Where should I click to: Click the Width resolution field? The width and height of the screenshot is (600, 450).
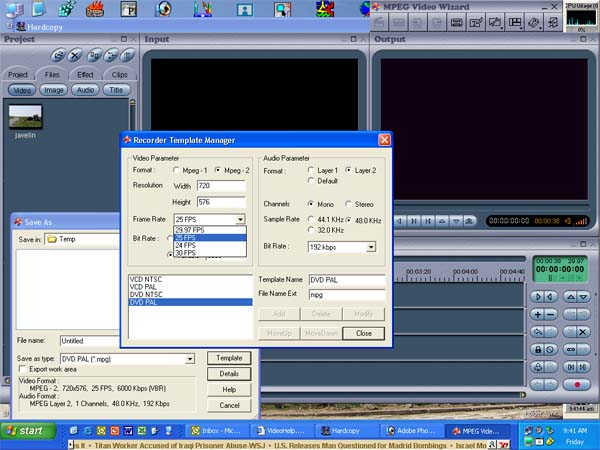tap(221, 186)
